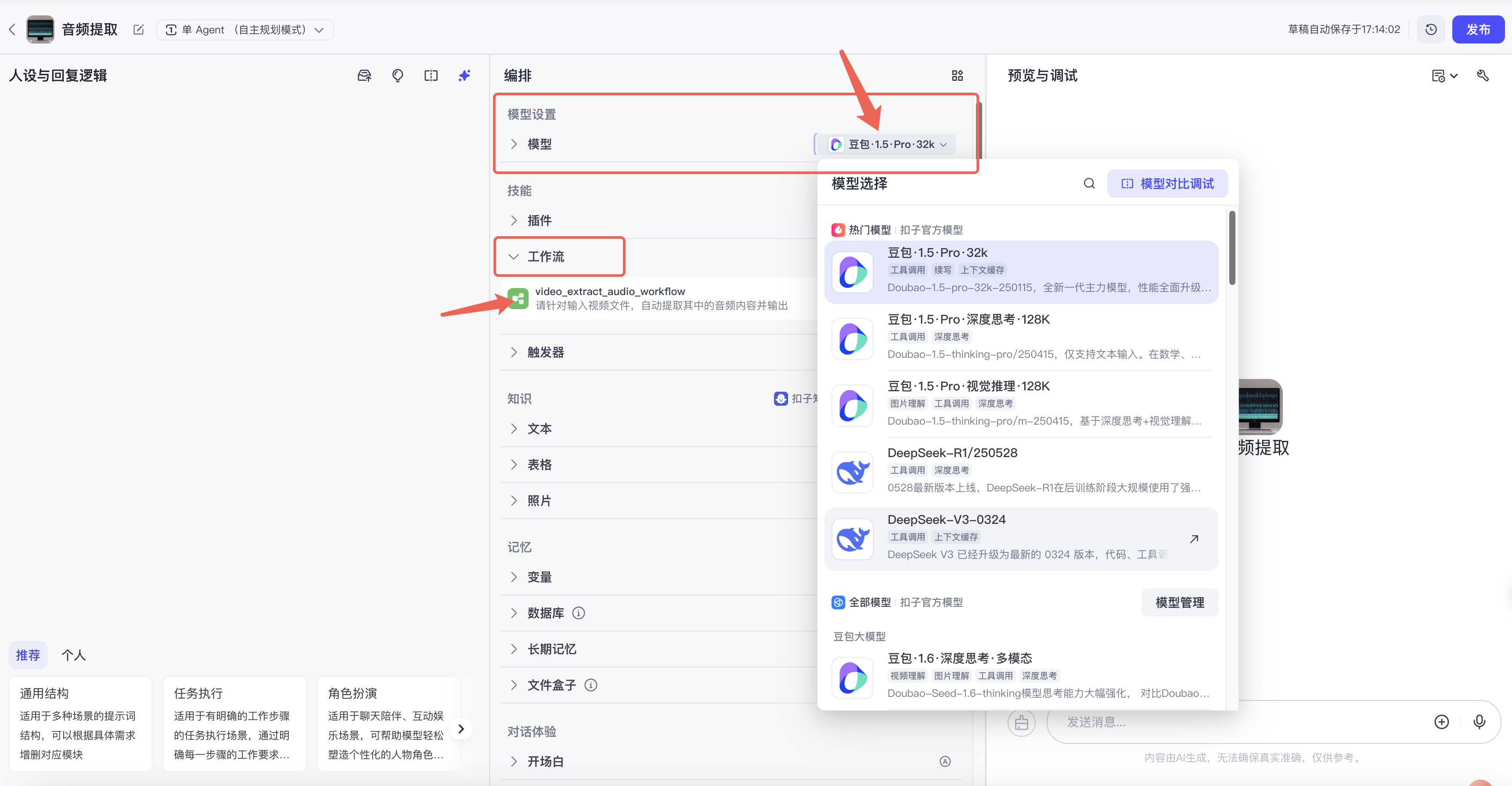Image resolution: width=1512 pixels, height=786 pixels.
Task: Select 豆包·1.5·Pro·视觉推理·128K model
Action: click(x=1021, y=405)
